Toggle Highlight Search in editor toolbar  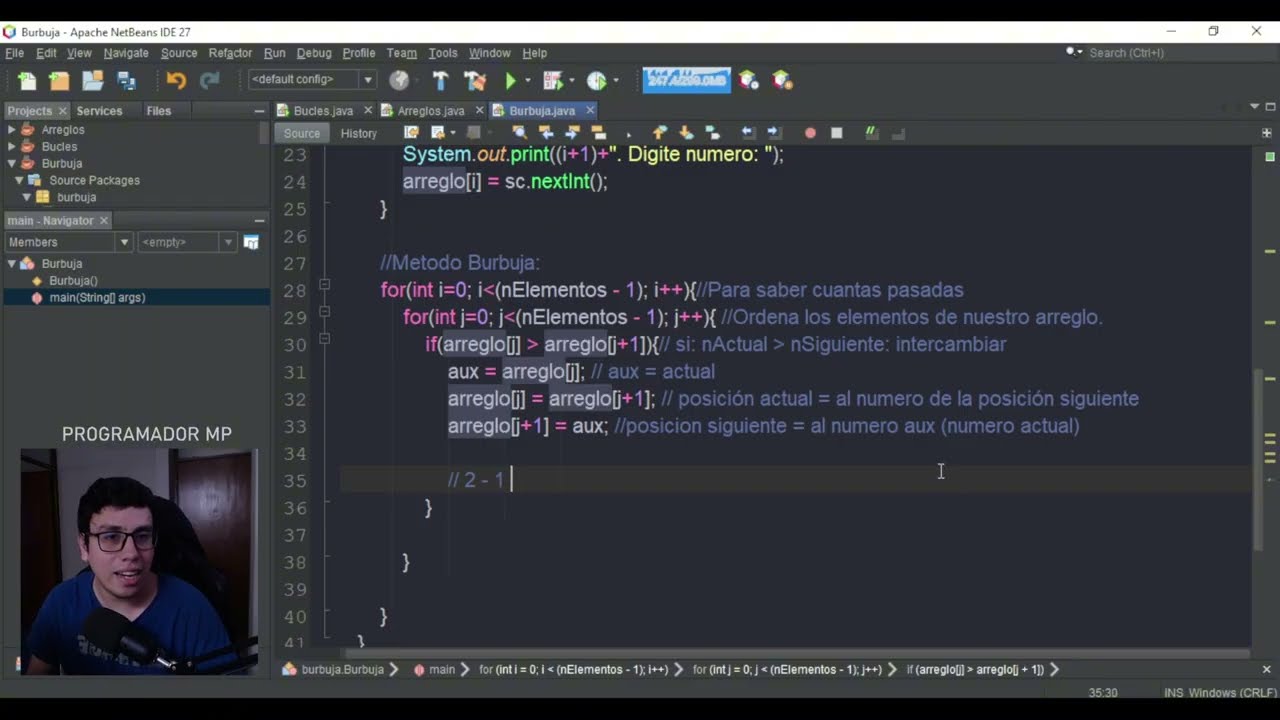[x=598, y=133]
